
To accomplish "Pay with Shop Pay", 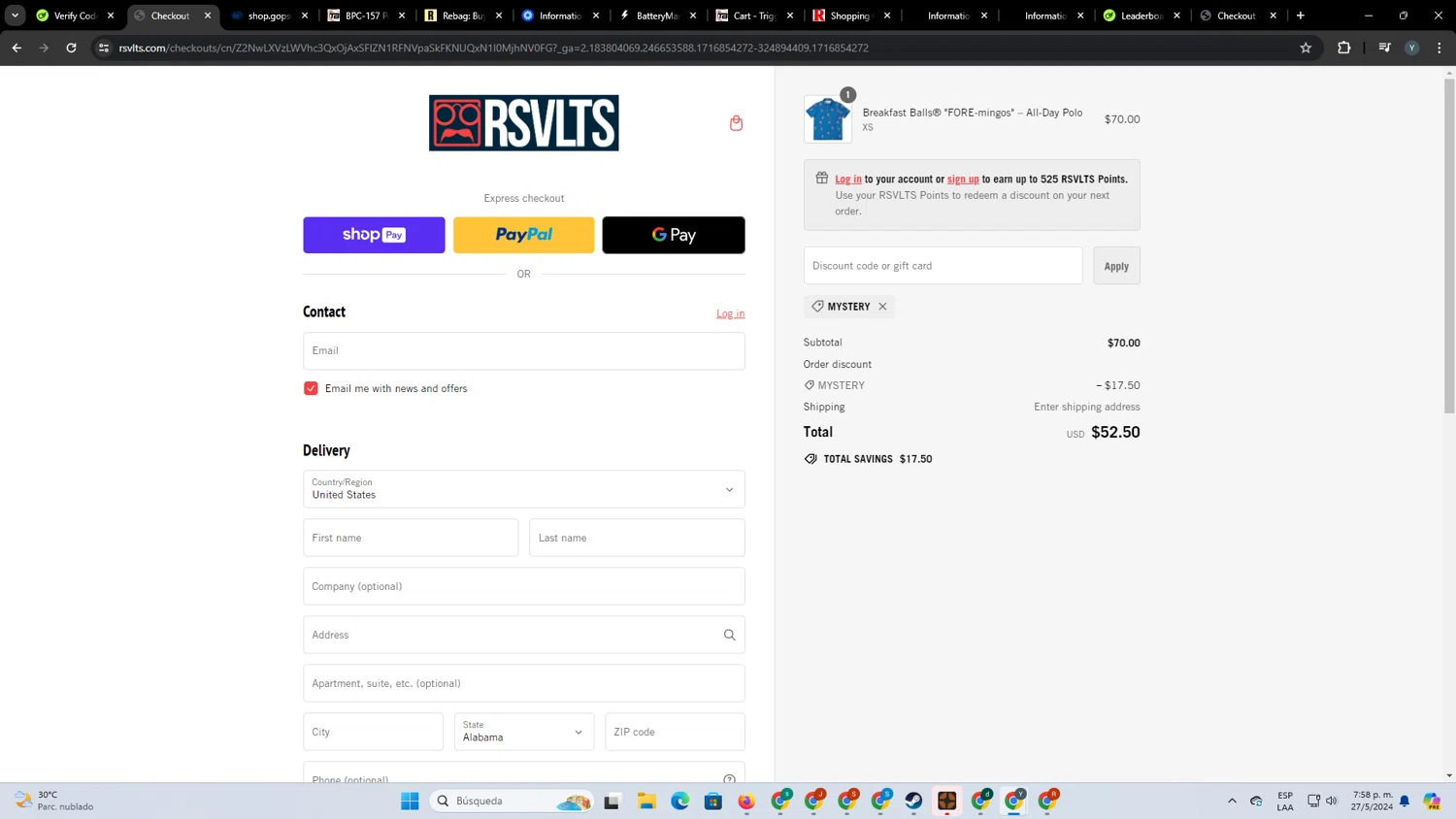I will click(x=374, y=235).
